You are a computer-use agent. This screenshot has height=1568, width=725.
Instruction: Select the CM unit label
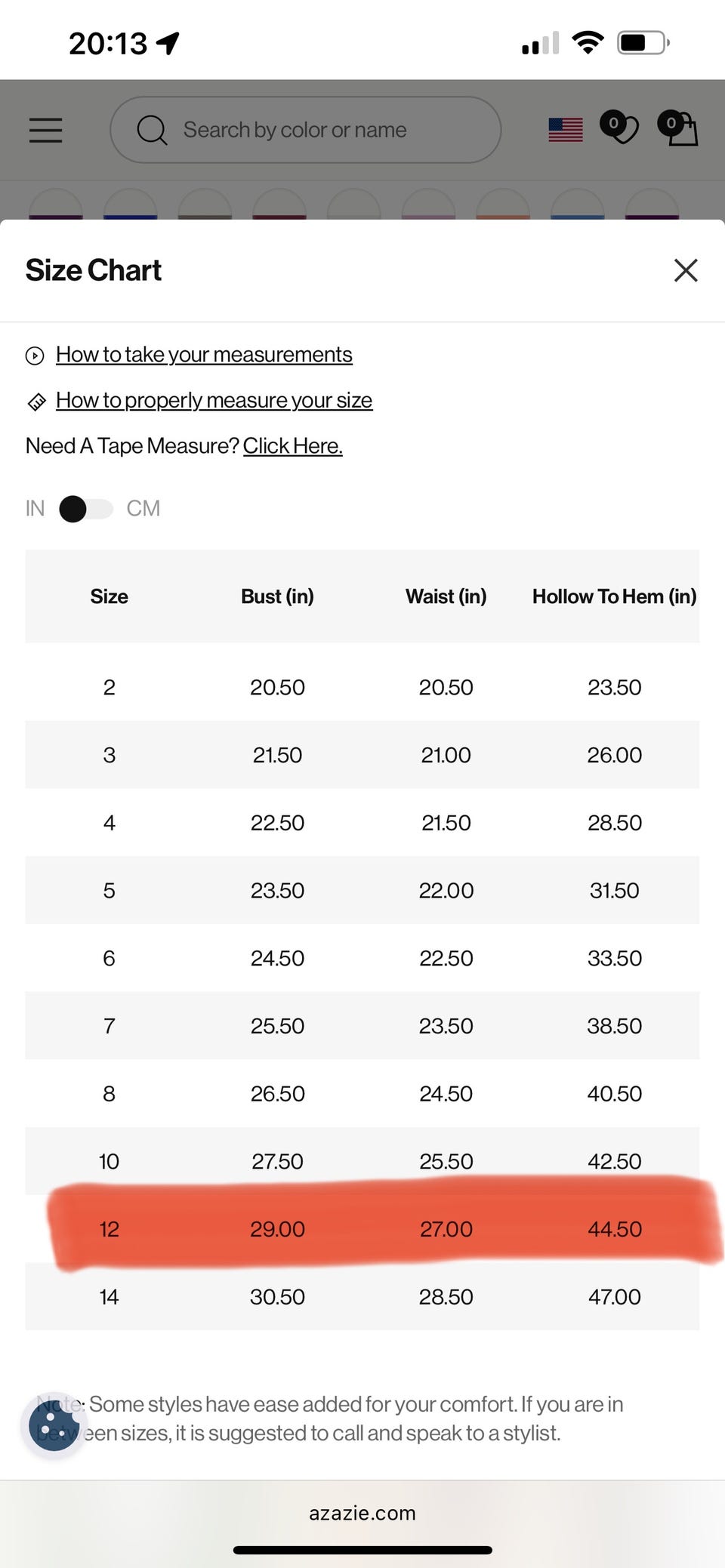143,509
